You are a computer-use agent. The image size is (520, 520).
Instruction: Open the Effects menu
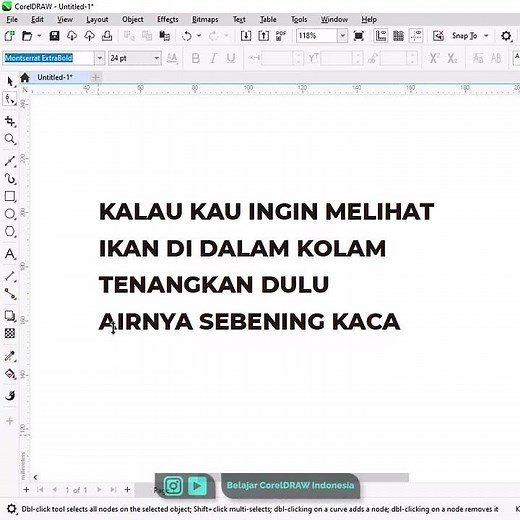168,19
